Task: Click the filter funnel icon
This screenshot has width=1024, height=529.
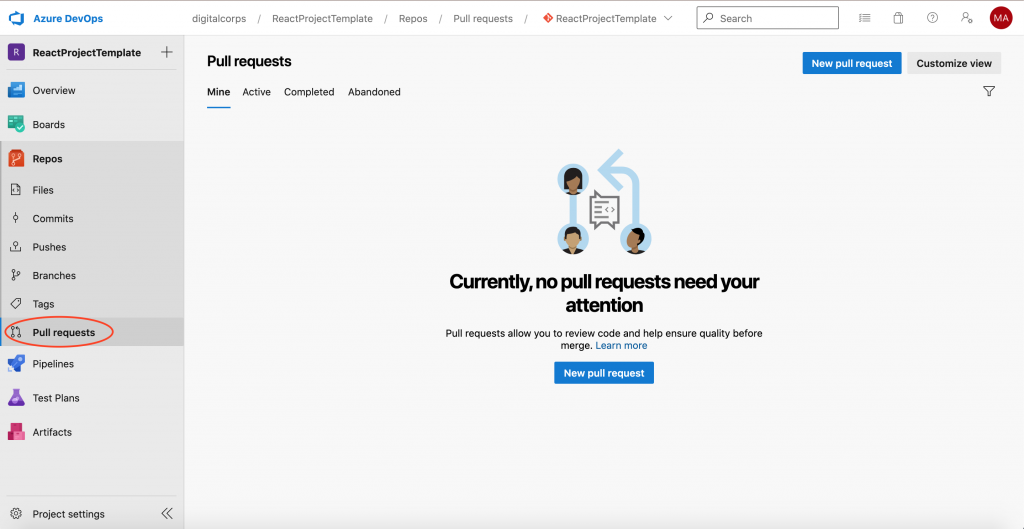Action: 989,92
